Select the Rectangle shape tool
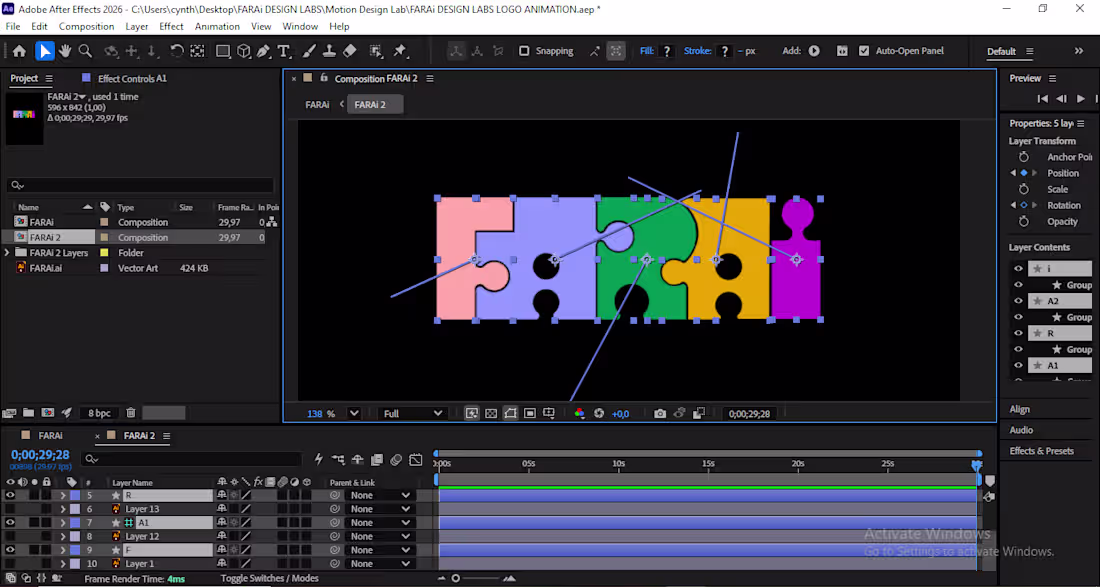This screenshot has height=587, width=1100. tap(222, 51)
